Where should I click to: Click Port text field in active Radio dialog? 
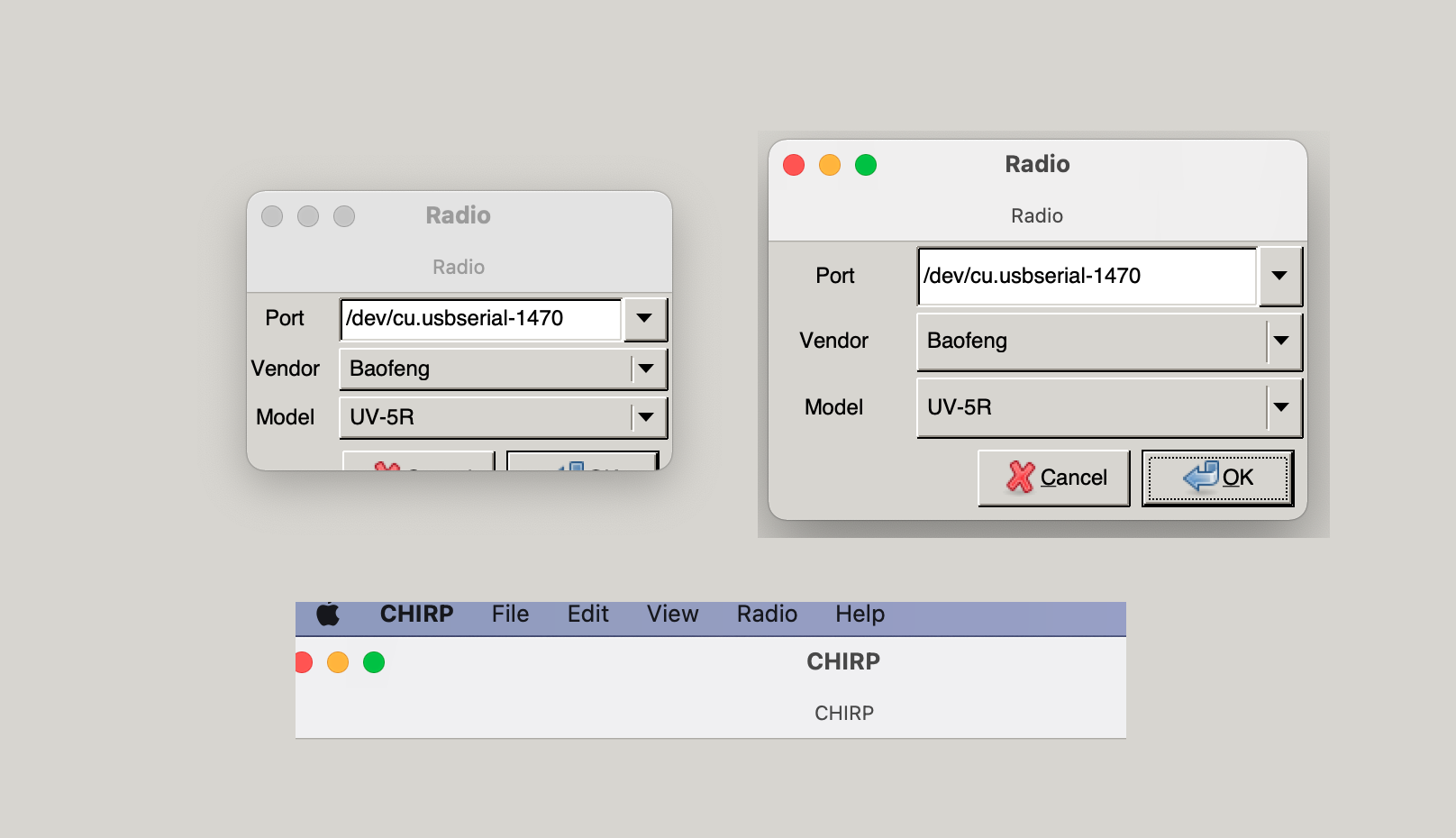tap(1087, 276)
